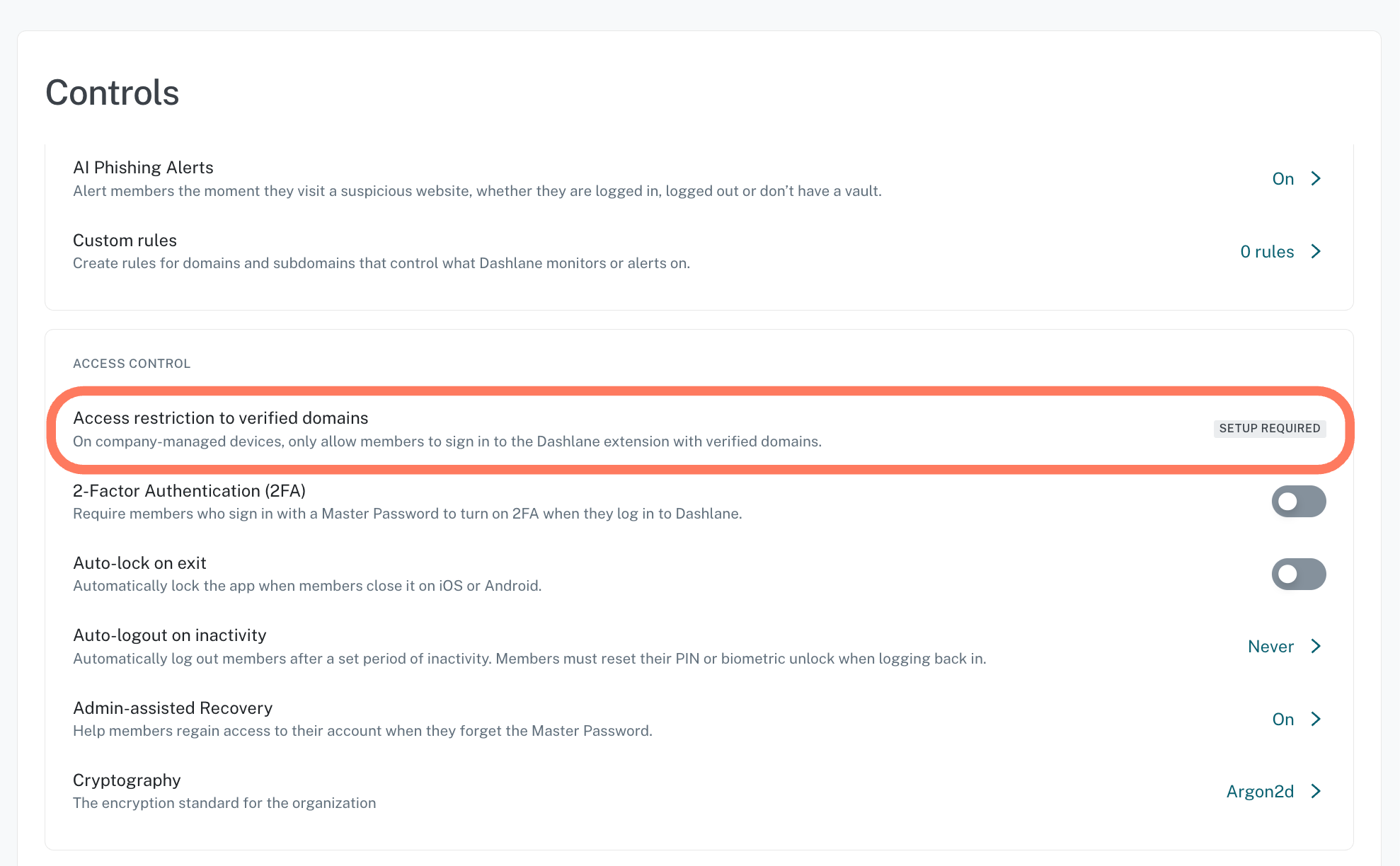This screenshot has width=1400, height=866.
Task: Expand the Cryptography chevron arrow
Action: [x=1316, y=791]
